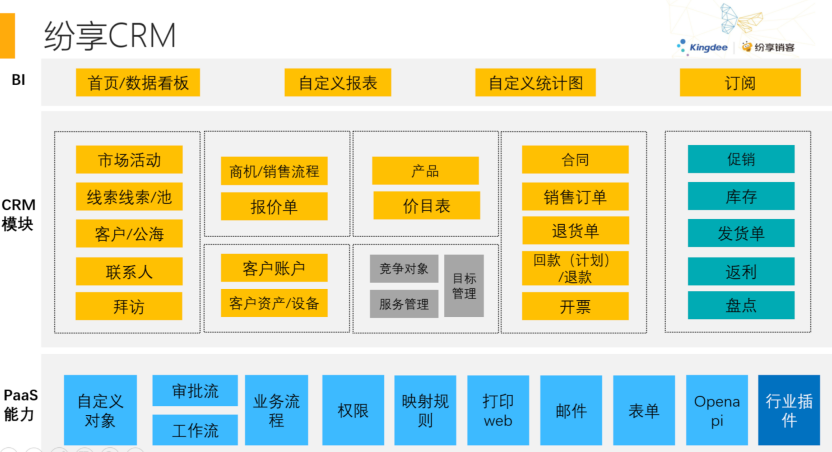Select the 自定义对象 PaaS block

tap(100, 410)
